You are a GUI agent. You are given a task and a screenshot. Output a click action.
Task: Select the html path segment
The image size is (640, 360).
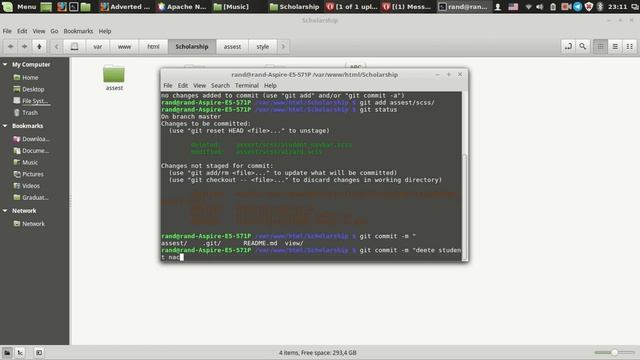click(153, 47)
